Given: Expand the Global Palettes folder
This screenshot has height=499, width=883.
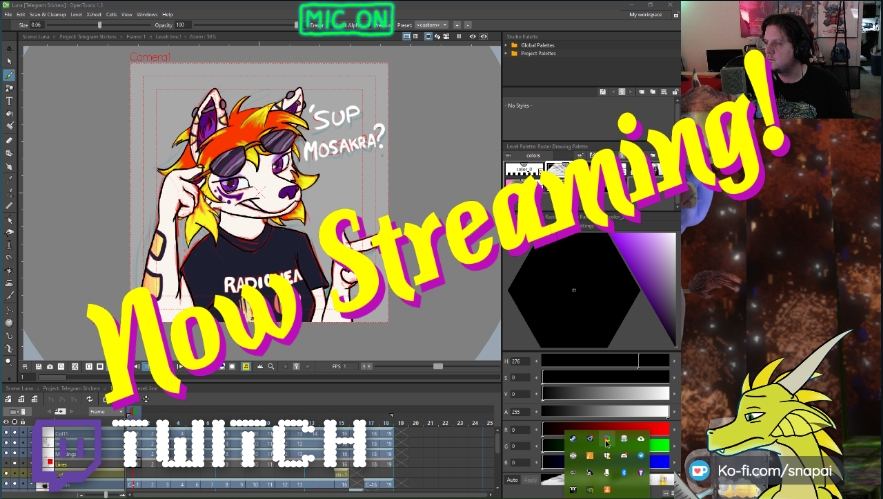Looking at the screenshot, I should (x=506, y=45).
